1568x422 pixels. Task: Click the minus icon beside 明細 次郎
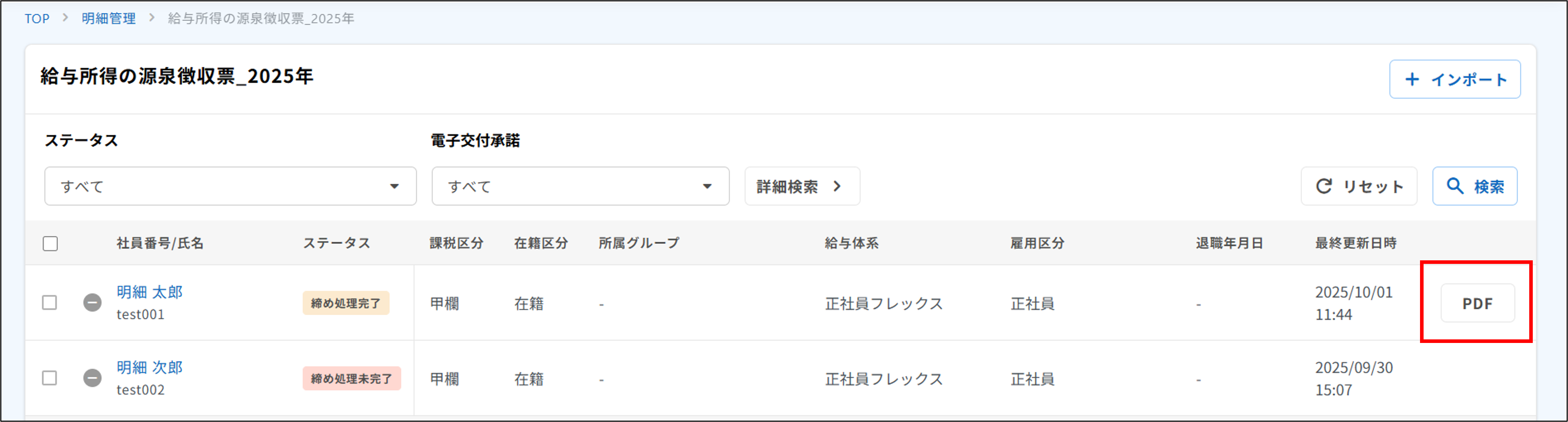coord(92,378)
